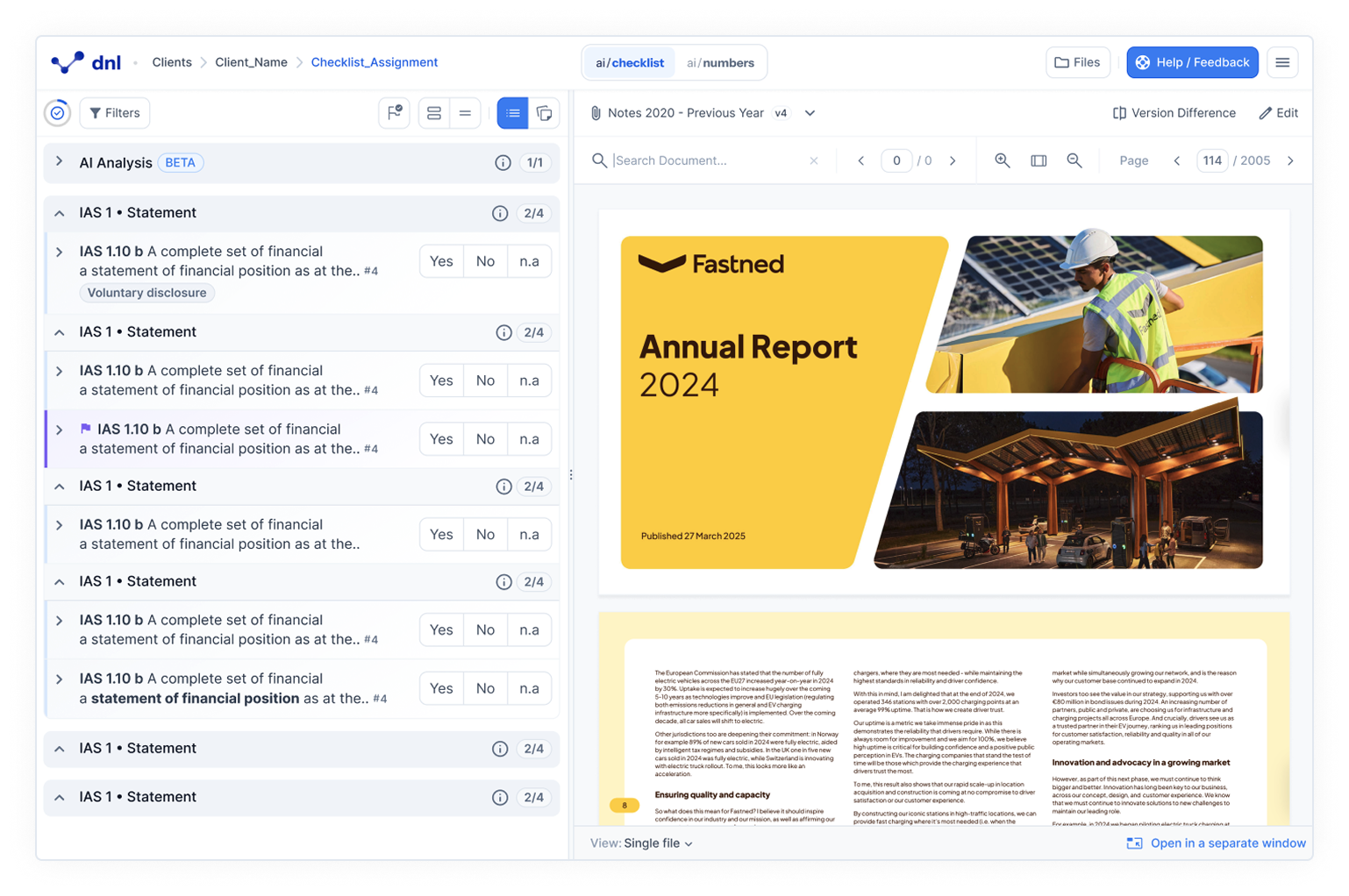Go to previous page
The image size is (1349, 896).
[1177, 160]
